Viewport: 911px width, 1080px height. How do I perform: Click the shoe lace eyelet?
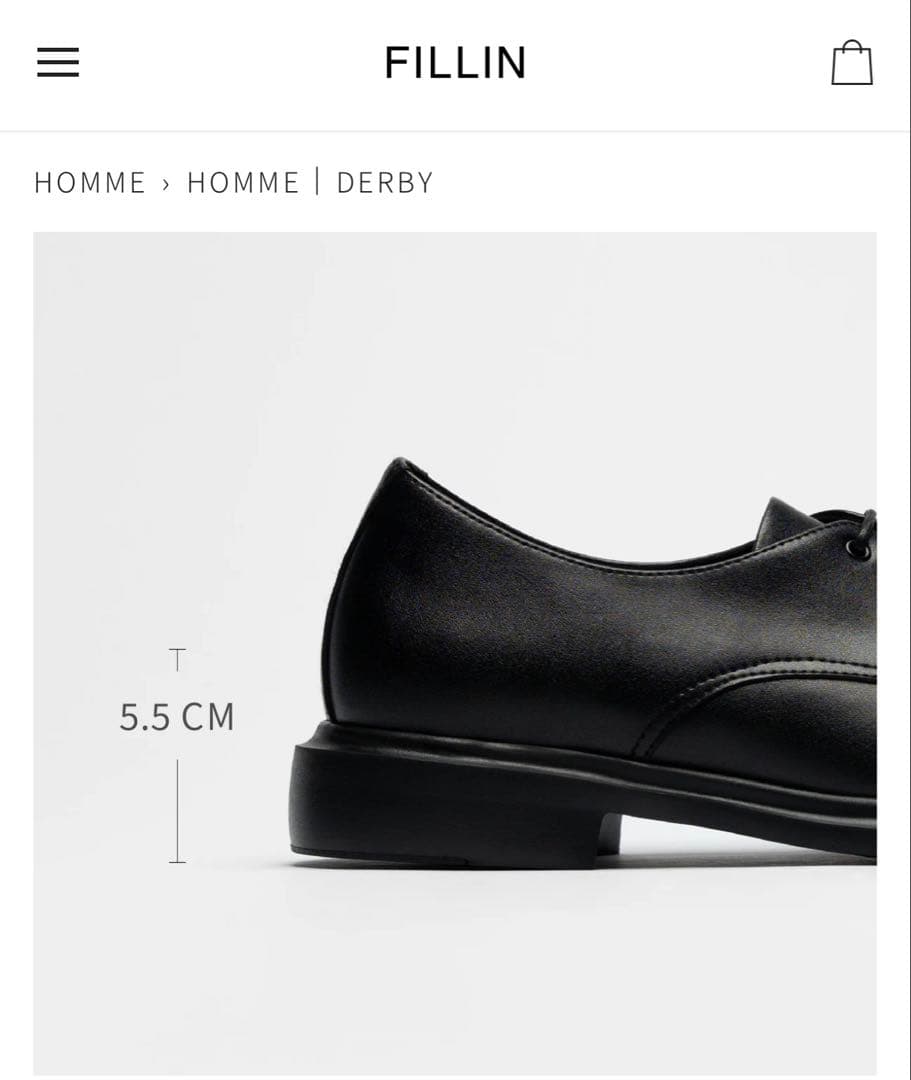click(x=857, y=548)
